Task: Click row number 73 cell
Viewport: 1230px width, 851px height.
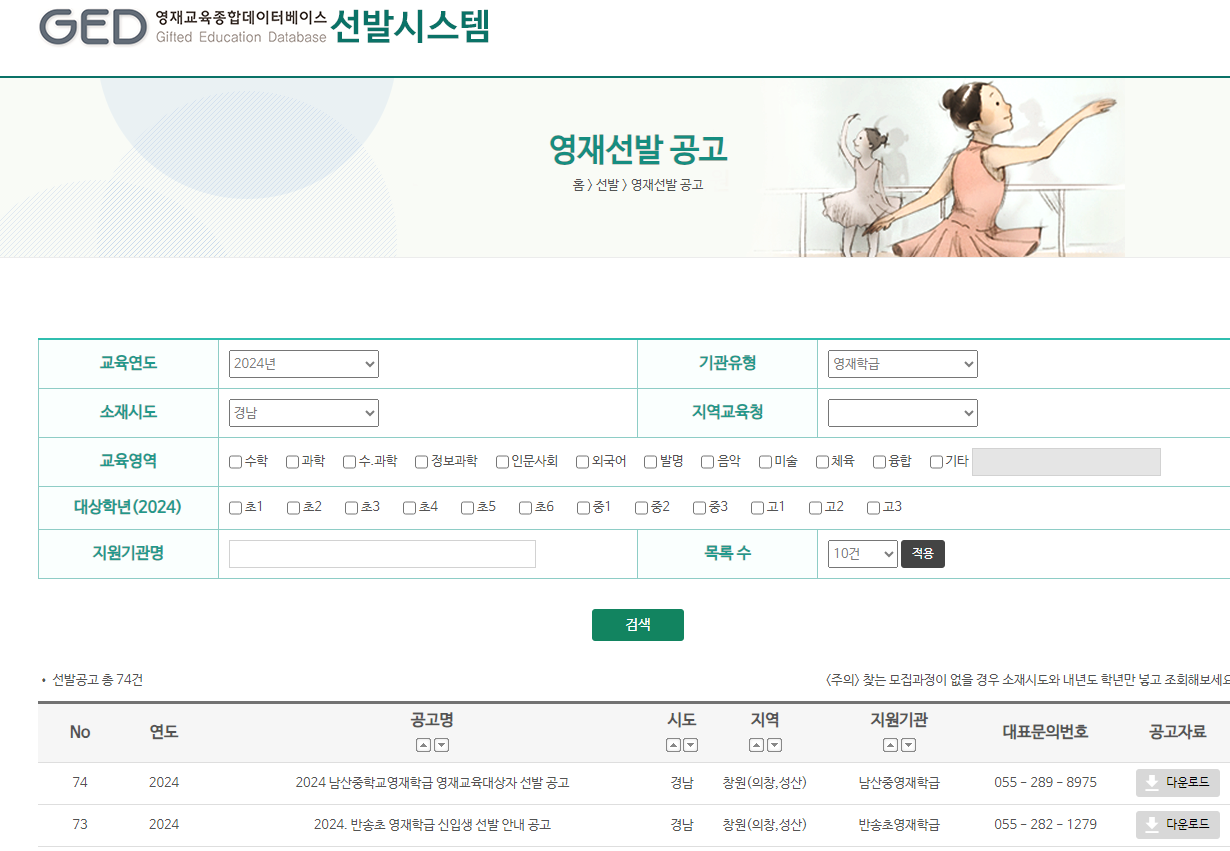Action: [80, 825]
